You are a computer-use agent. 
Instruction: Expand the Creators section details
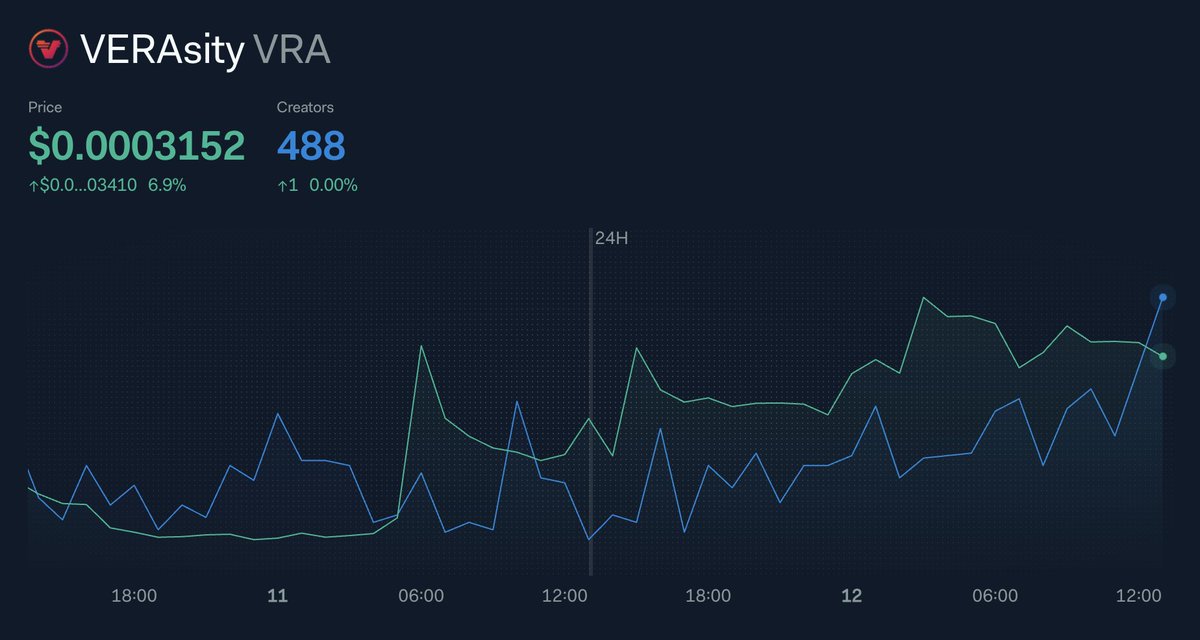[305, 107]
